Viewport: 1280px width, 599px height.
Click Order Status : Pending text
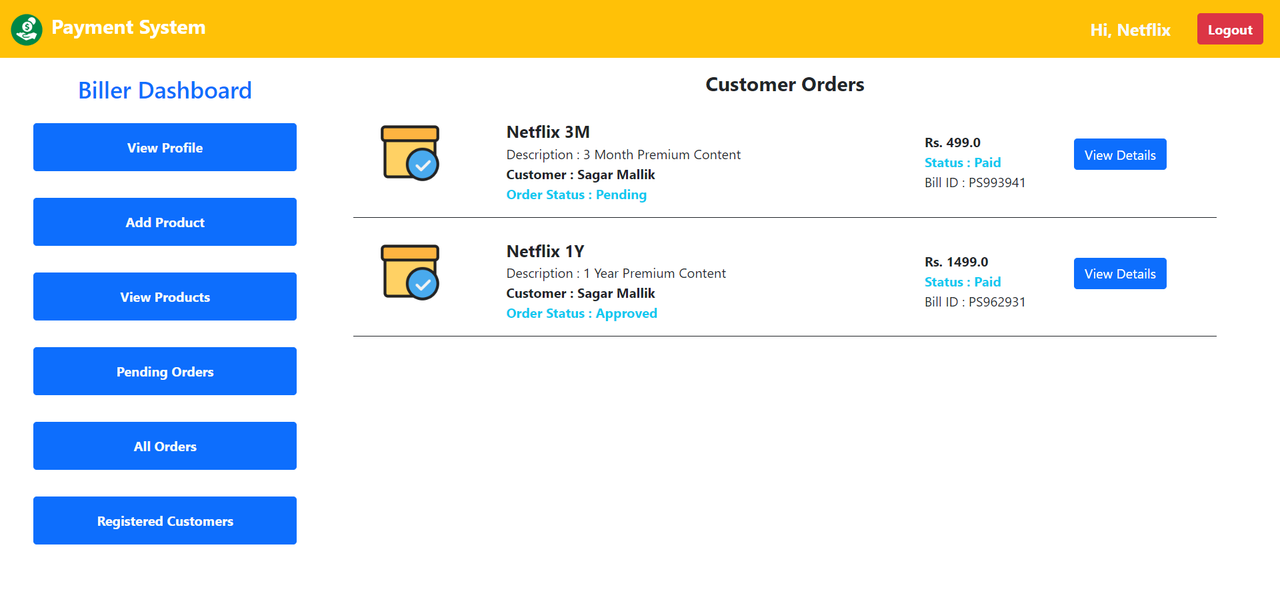click(x=576, y=195)
